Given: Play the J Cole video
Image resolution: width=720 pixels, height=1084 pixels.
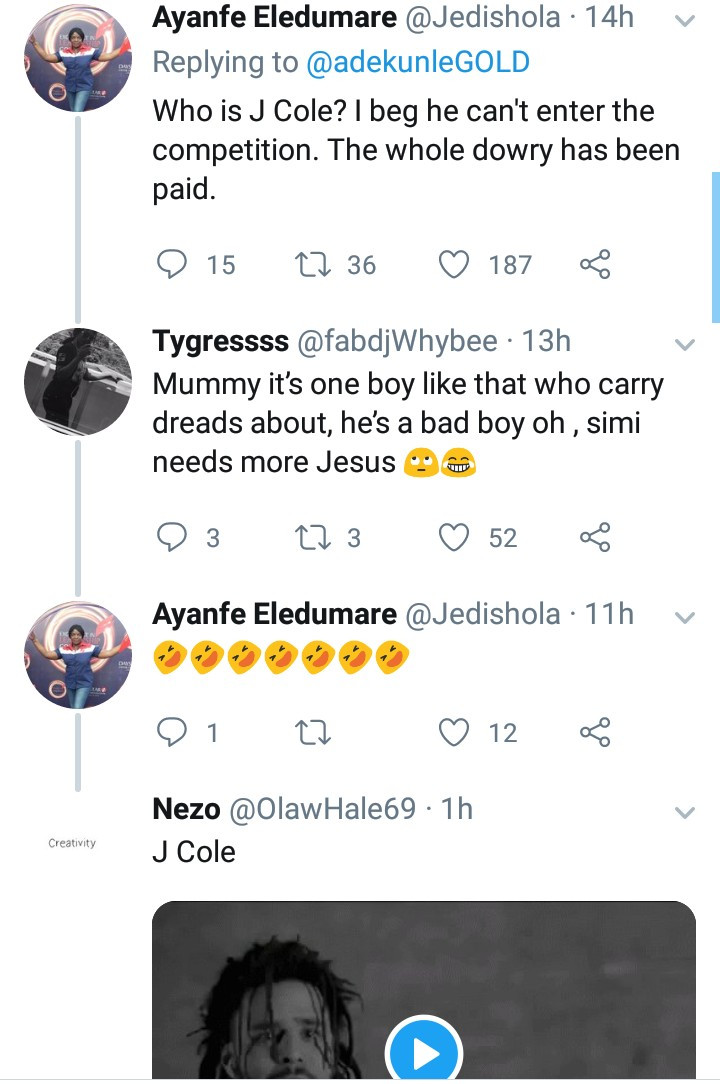Looking at the screenshot, I should click(423, 1050).
